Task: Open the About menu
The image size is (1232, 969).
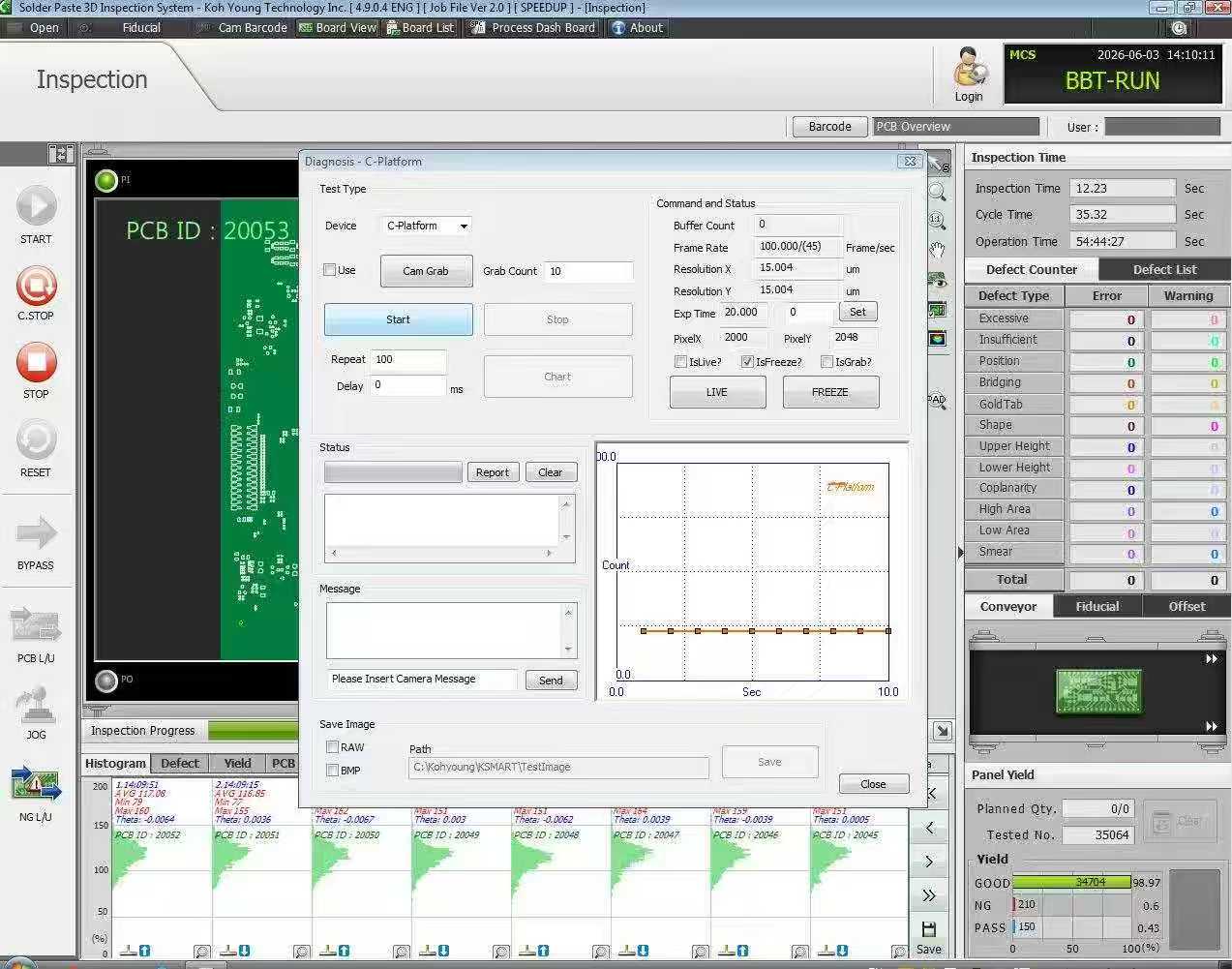Action: coord(637,28)
